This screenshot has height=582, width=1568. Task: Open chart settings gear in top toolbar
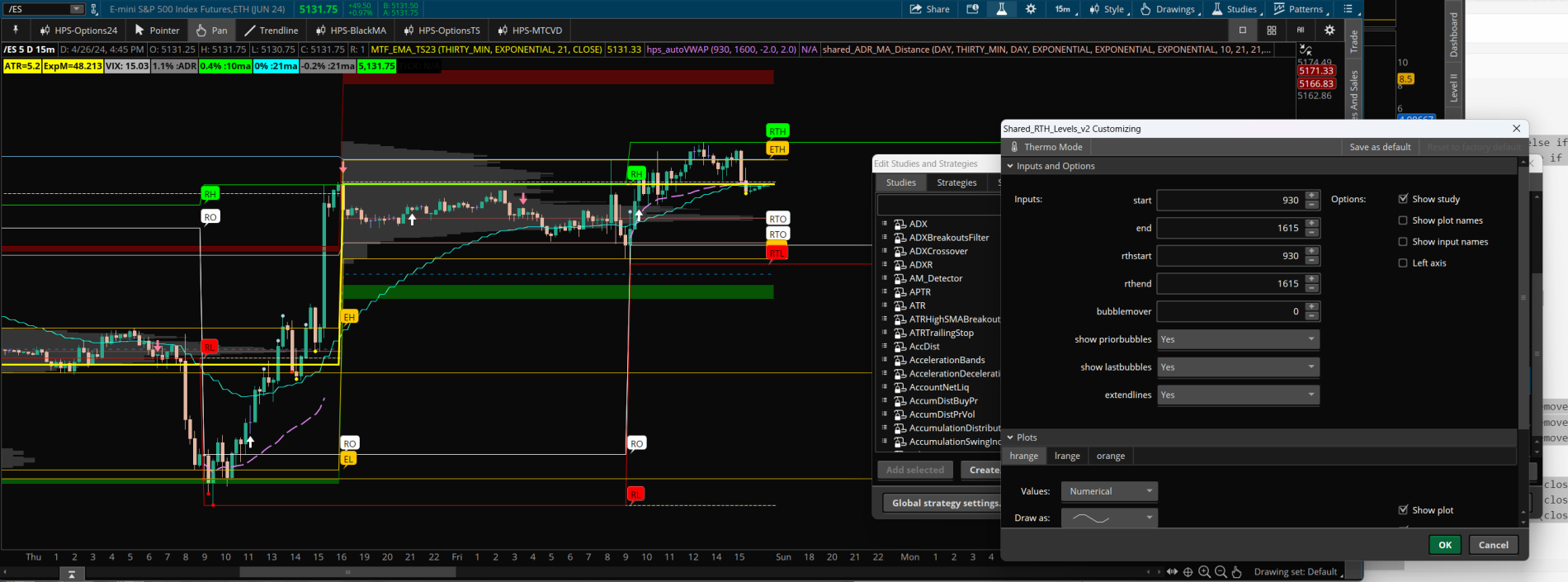pyautogui.click(x=1031, y=9)
